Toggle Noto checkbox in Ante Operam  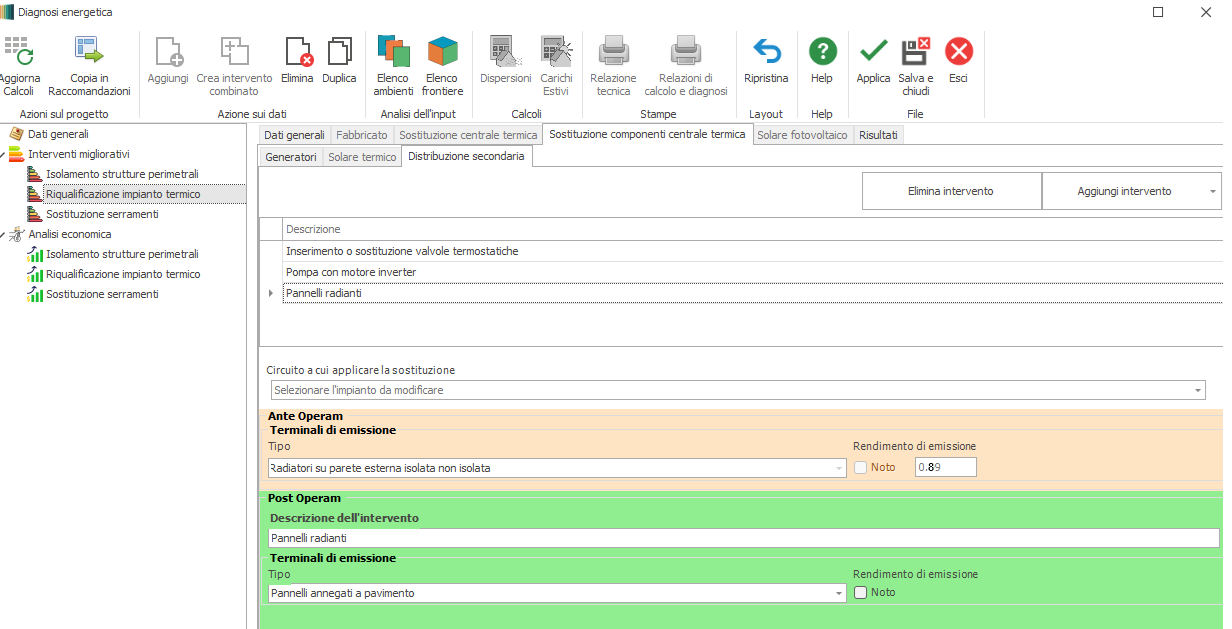pyautogui.click(x=860, y=467)
